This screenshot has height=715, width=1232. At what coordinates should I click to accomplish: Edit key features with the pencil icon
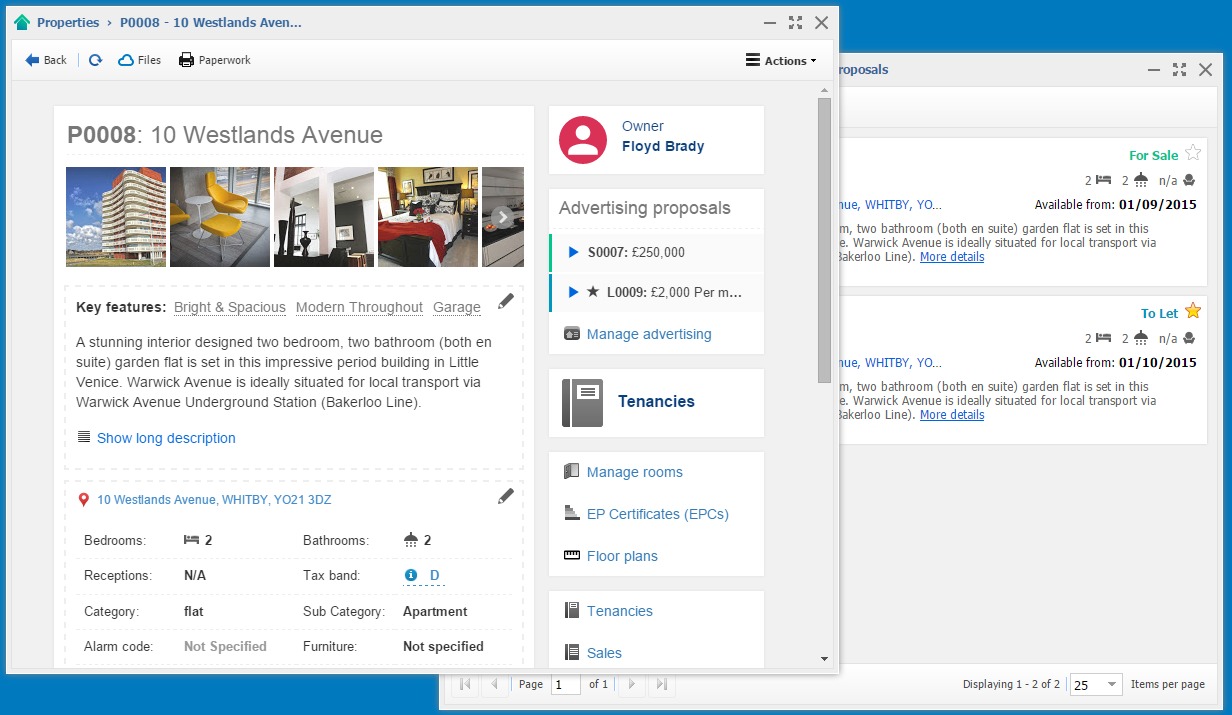click(x=506, y=301)
